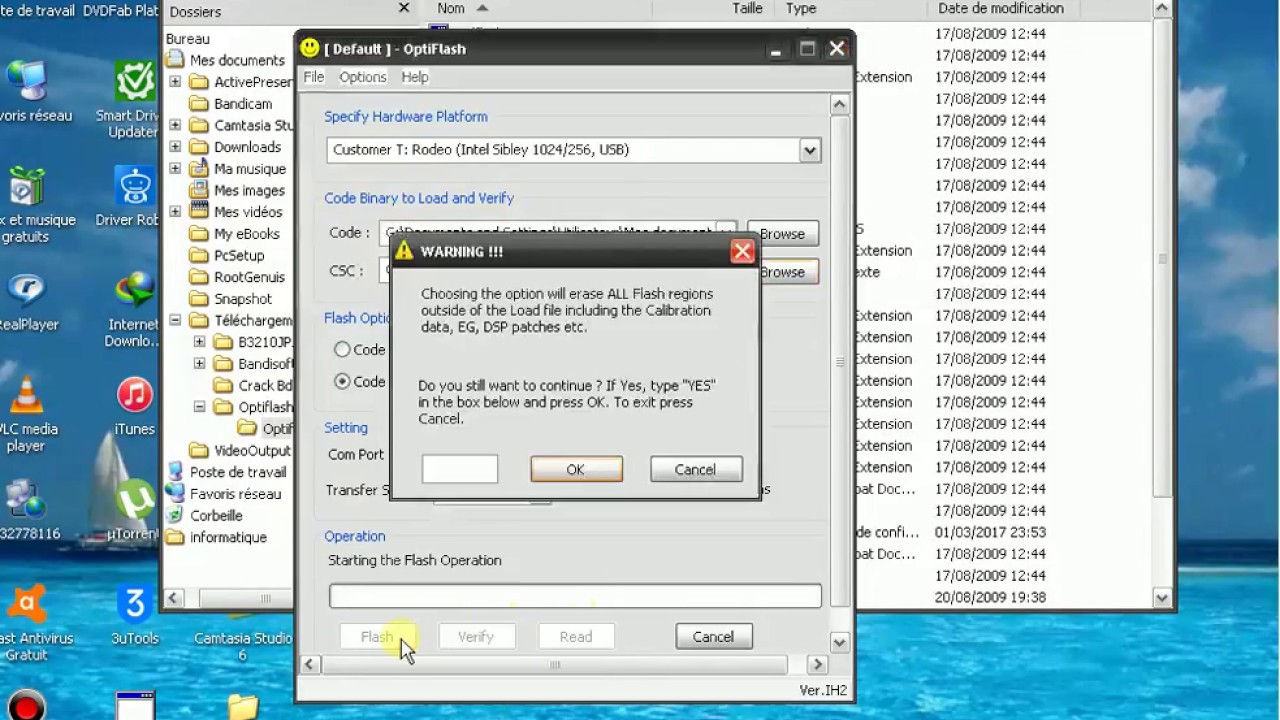The image size is (1280, 720).
Task: Collapse the Optiflash folder node
Action: tap(199, 407)
